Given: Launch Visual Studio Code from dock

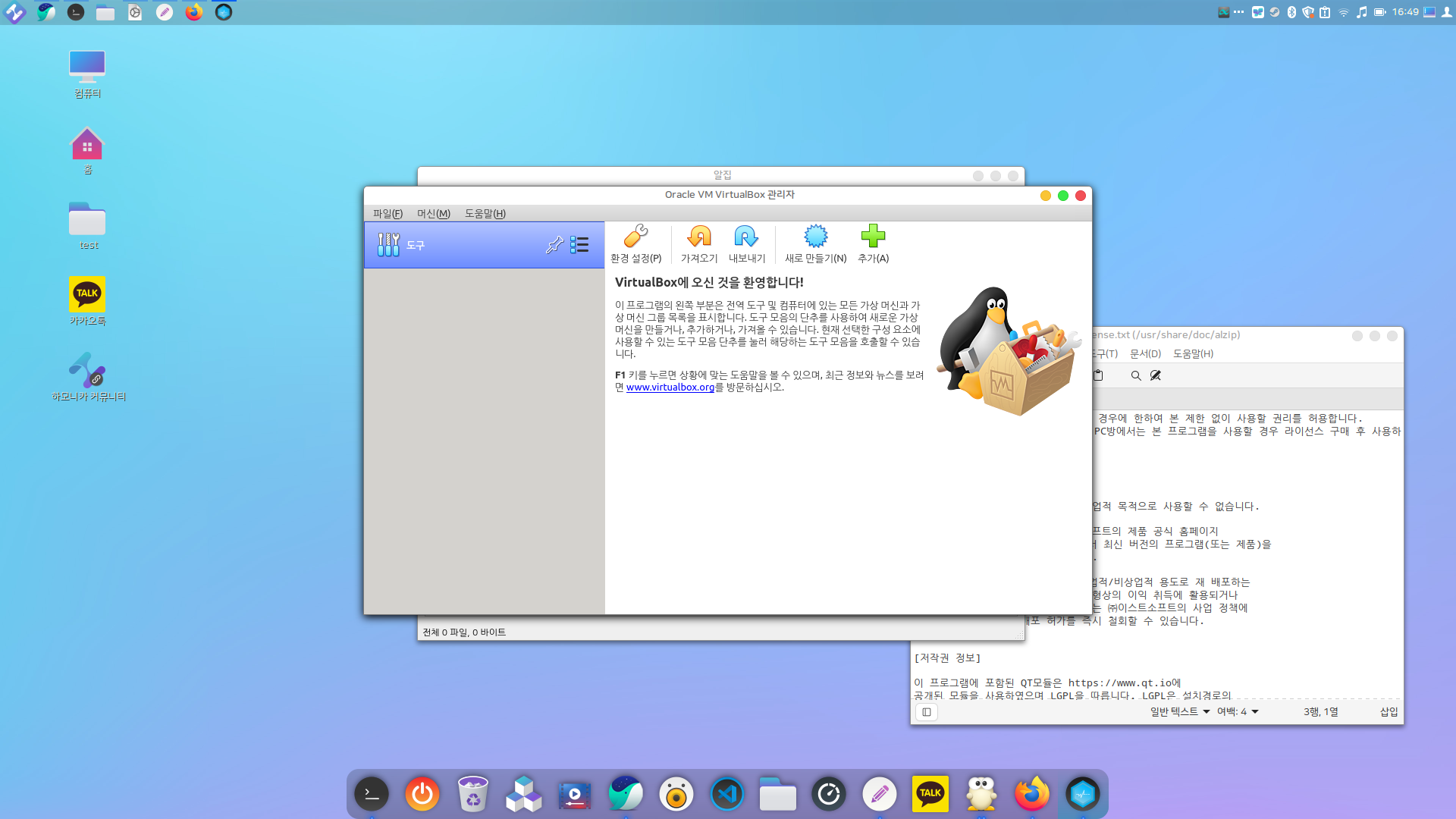Looking at the screenshot, I should pyautogui.click(x=727, y=794).
